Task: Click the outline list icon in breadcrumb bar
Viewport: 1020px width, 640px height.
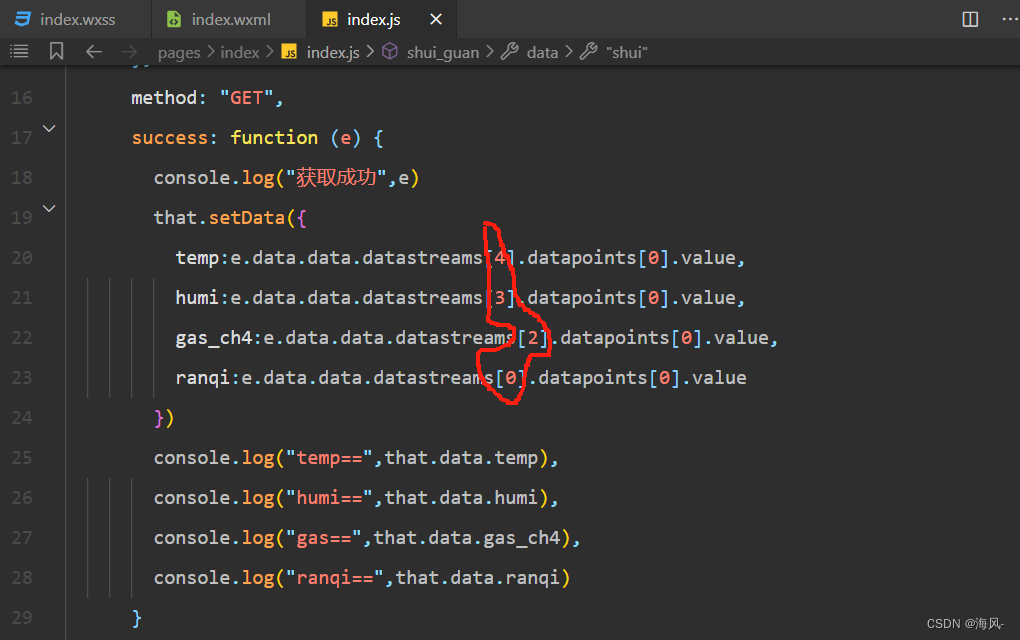Action: (19, 51)
